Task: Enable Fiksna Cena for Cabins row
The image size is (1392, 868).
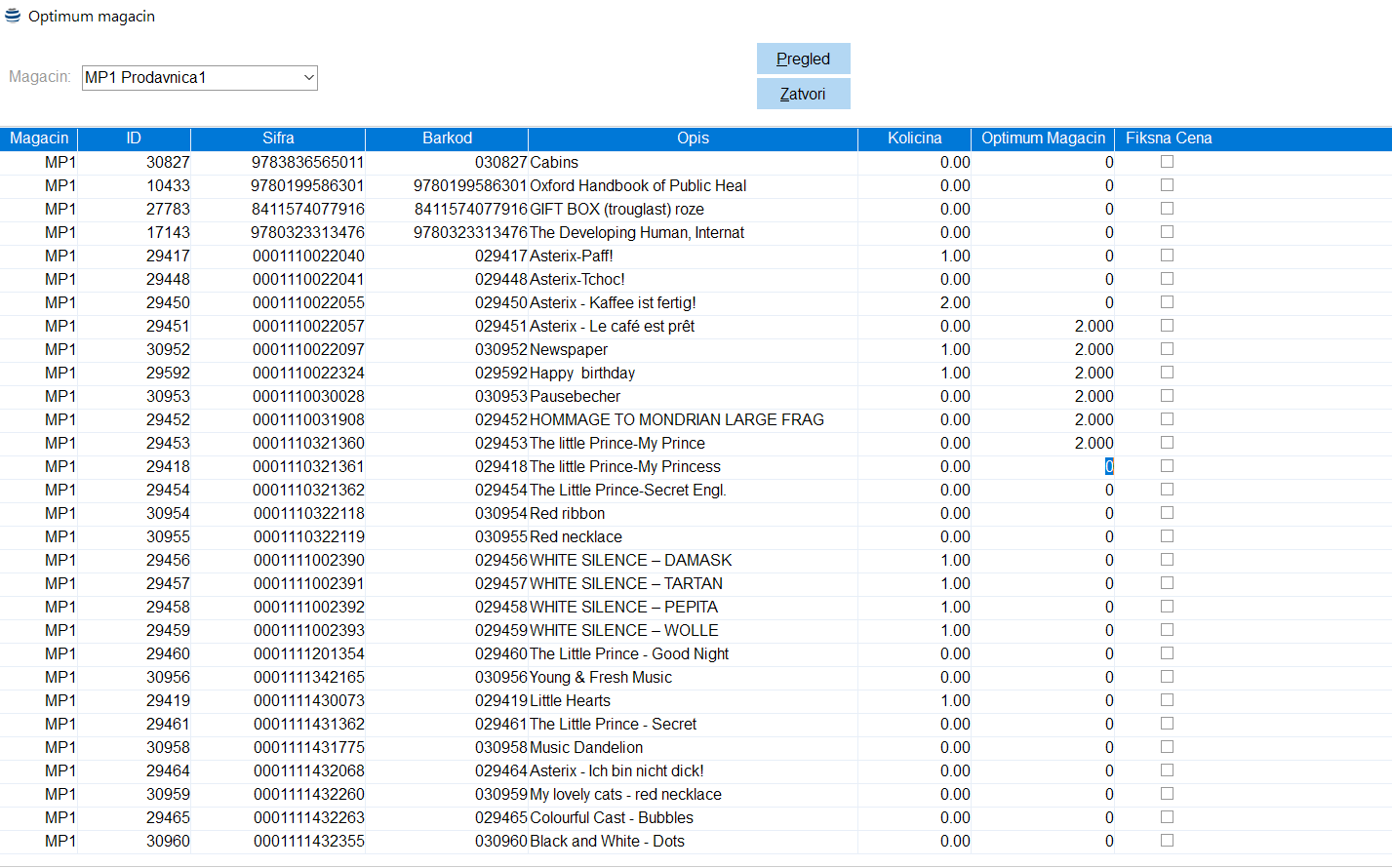Action: [x=1167, y=162]
